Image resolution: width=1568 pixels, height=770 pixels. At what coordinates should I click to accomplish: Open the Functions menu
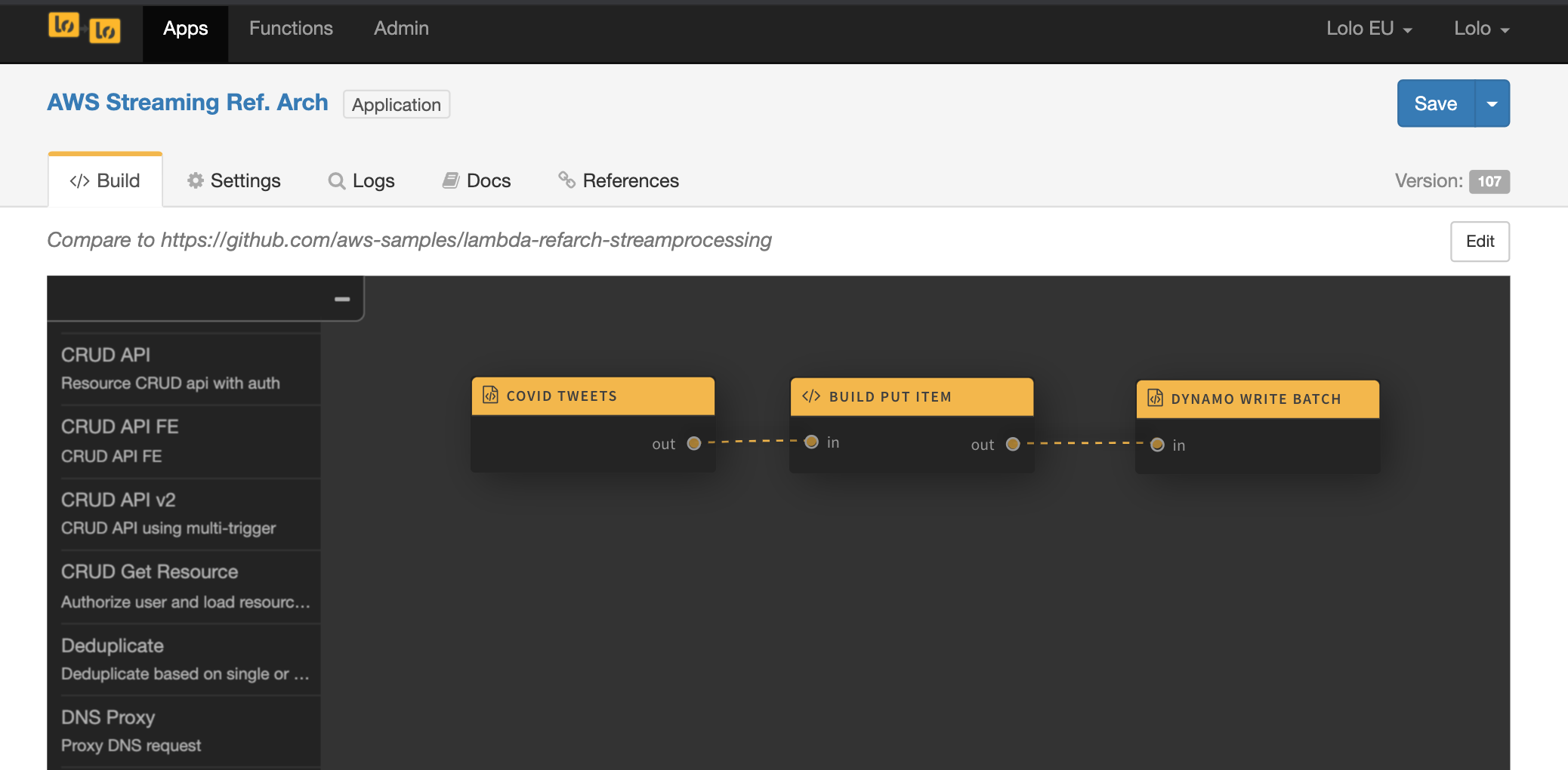point(291,29)
